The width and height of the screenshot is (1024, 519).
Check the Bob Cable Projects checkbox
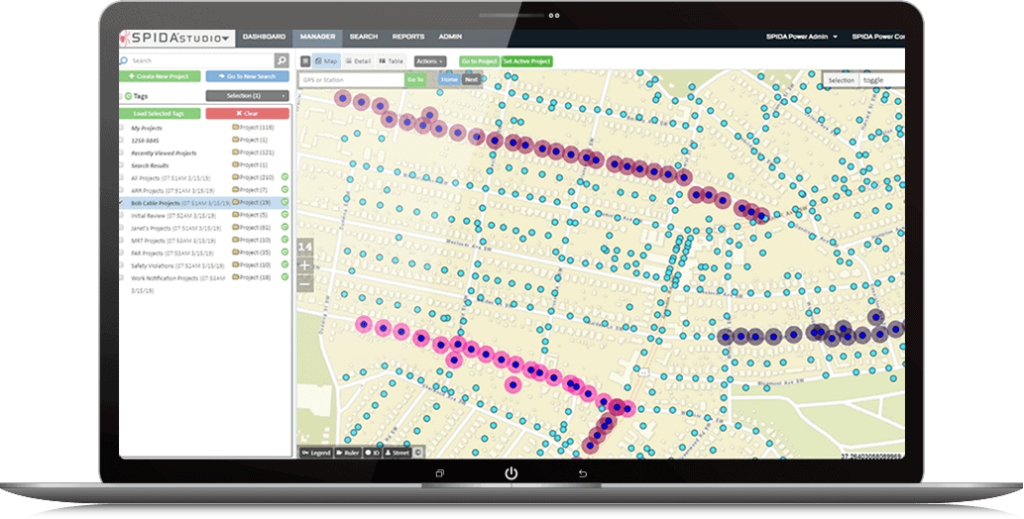pos(123,203)
